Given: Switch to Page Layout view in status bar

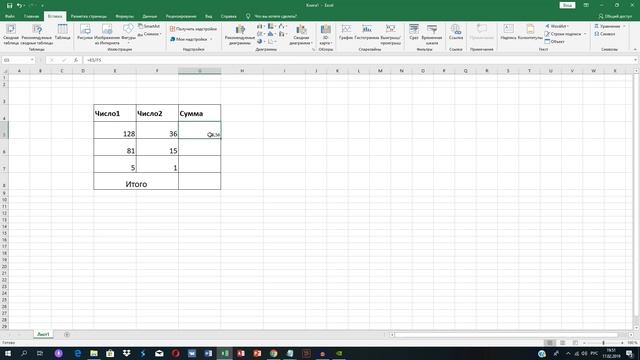Looking at the screenshot, I should click(x=562, y=343).
